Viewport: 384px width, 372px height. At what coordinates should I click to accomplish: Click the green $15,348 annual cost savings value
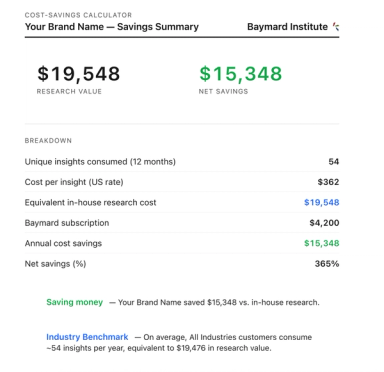pos(322,243)
